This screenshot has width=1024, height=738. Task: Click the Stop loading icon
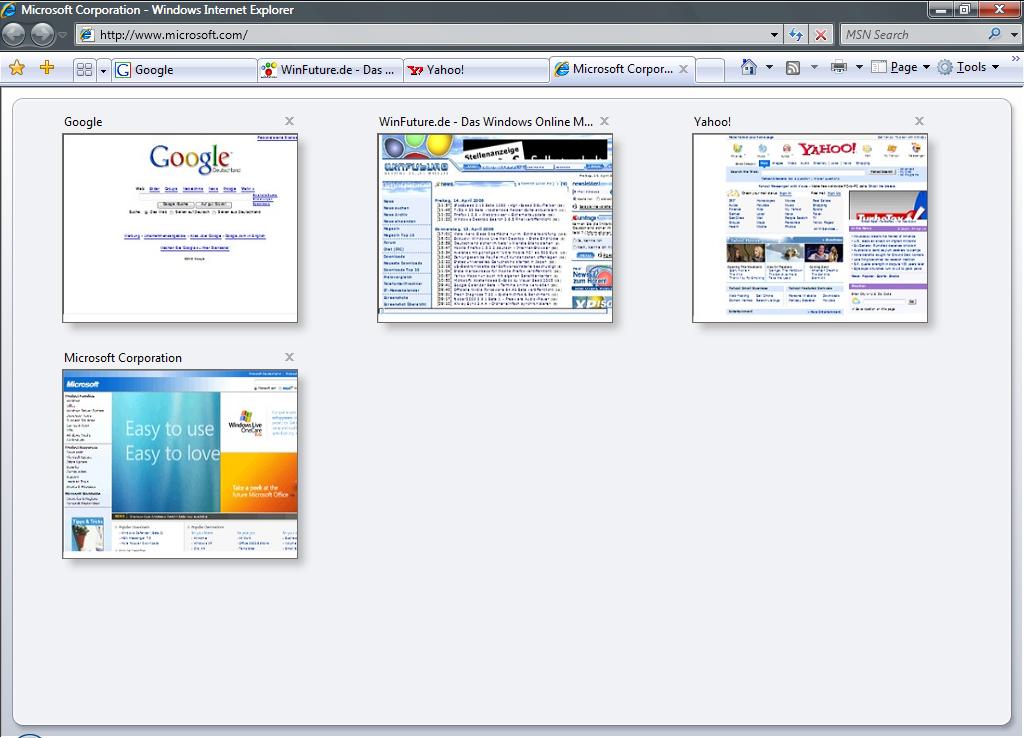tap(821, 35)
